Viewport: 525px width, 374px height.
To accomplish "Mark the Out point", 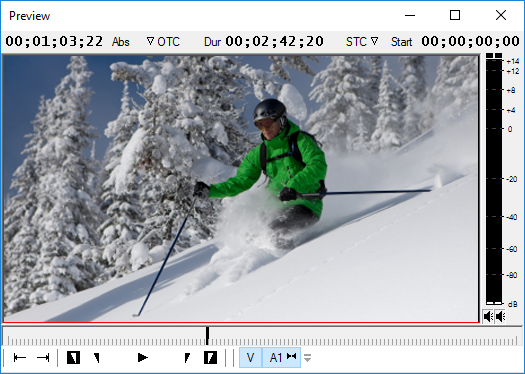I will (x=210, y=358).
